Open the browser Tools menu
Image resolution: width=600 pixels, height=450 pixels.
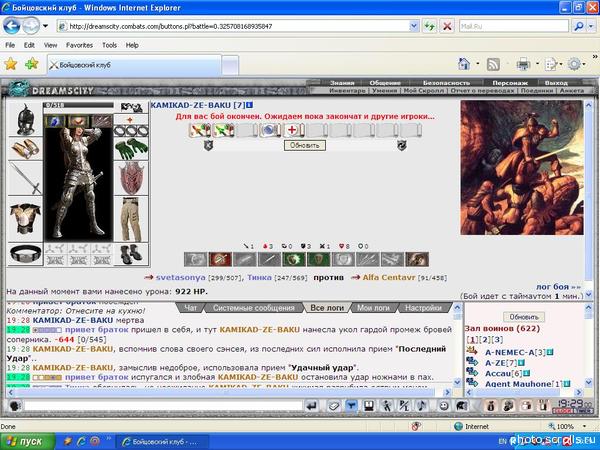109,45
